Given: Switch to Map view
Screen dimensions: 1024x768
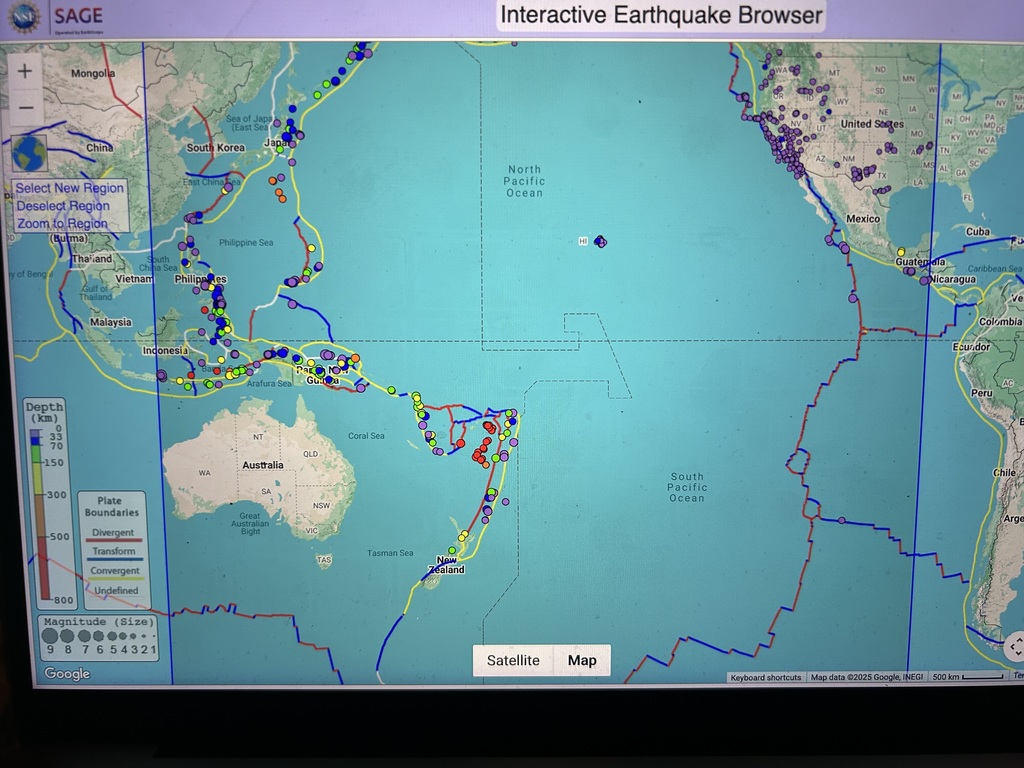Looking at the screenshot, I should (581, 660).
